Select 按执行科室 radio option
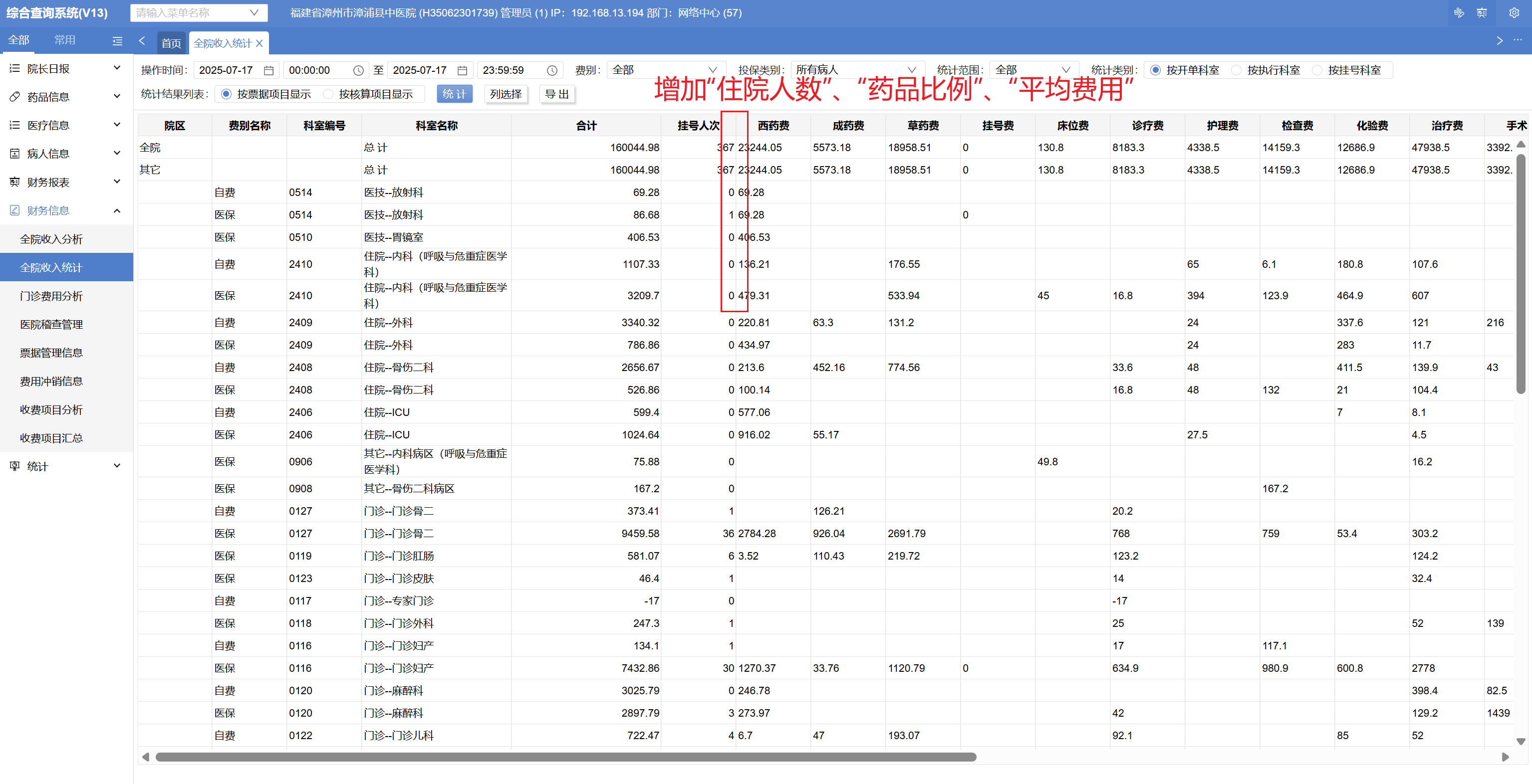 [x=1237, y=70]
